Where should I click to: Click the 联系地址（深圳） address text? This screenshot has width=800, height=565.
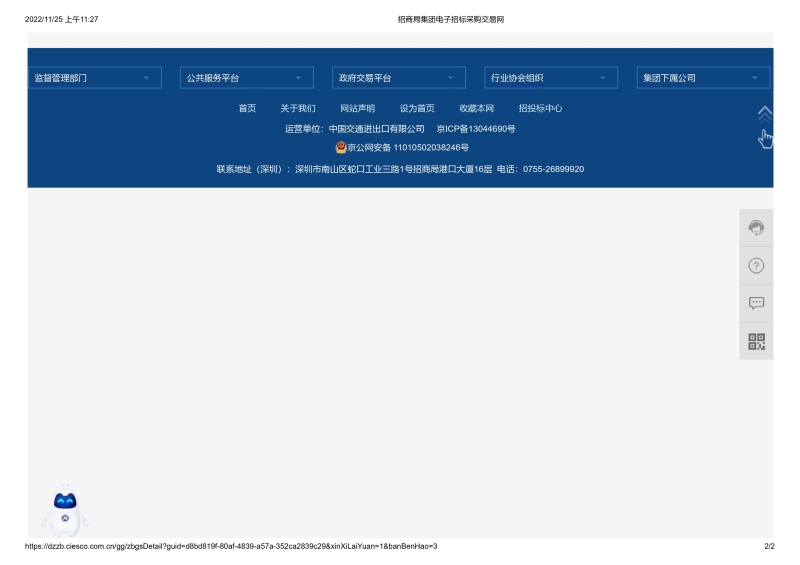(x=355, y=169)
